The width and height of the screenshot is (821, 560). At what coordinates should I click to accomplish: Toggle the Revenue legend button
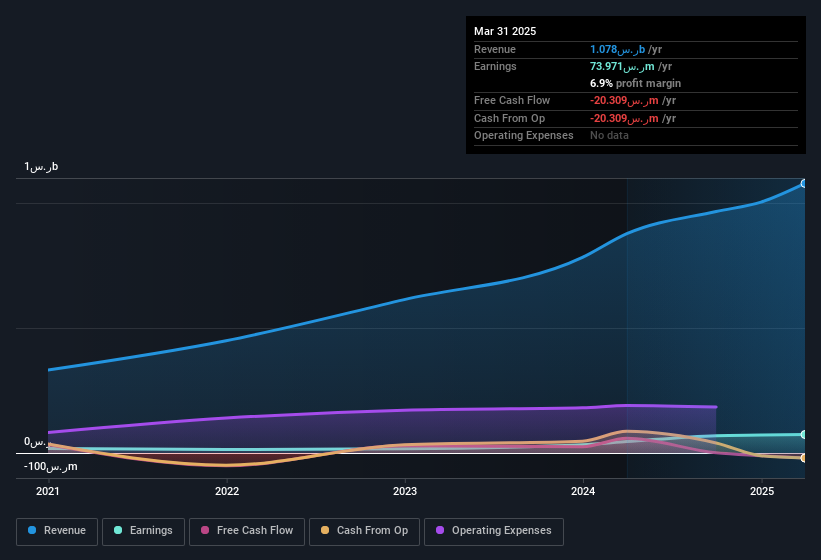(x=57, y=531)
